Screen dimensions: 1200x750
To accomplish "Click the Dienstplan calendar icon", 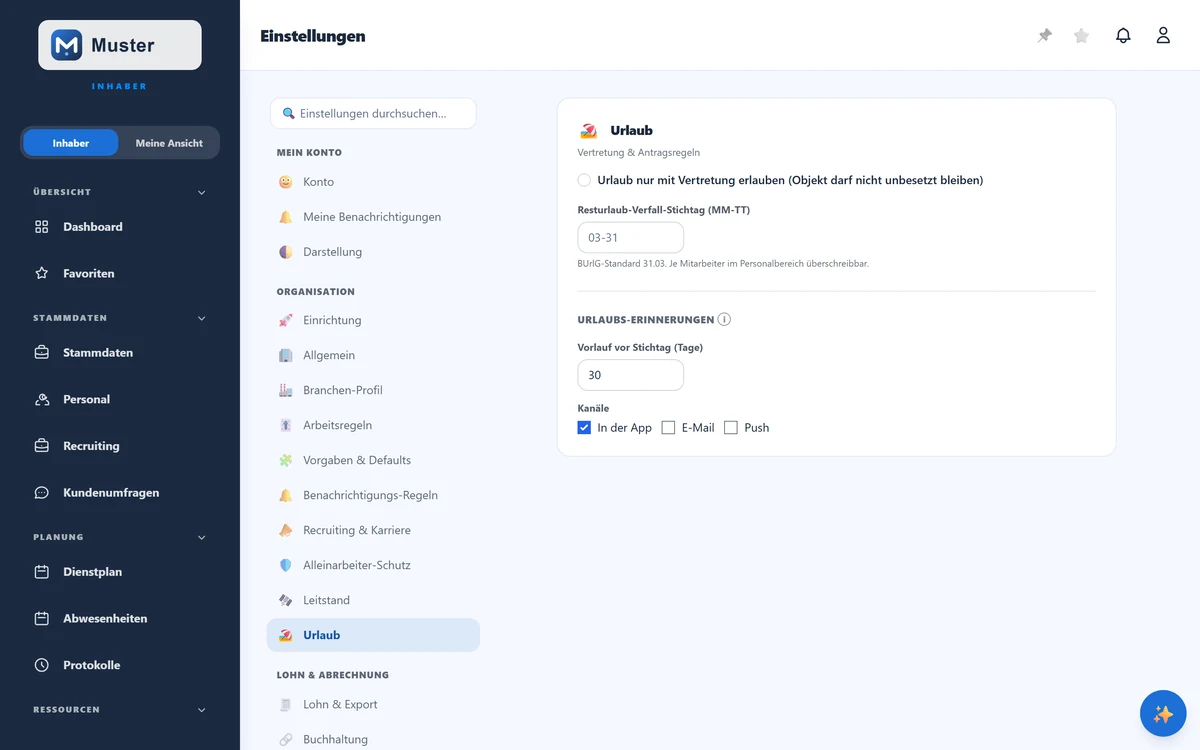I will click(42, 572).
